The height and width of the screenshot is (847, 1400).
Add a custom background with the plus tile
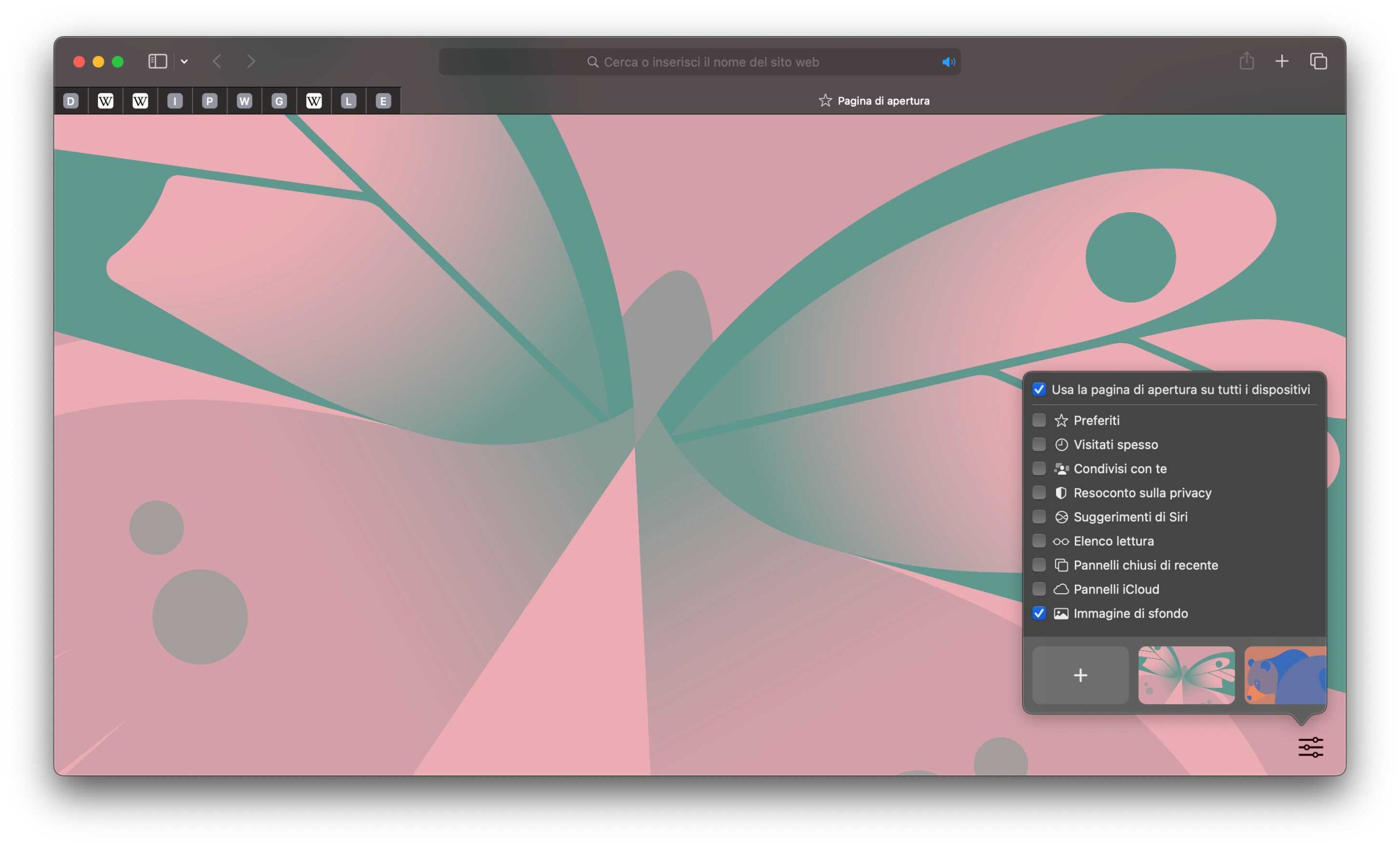point(1080,675)
